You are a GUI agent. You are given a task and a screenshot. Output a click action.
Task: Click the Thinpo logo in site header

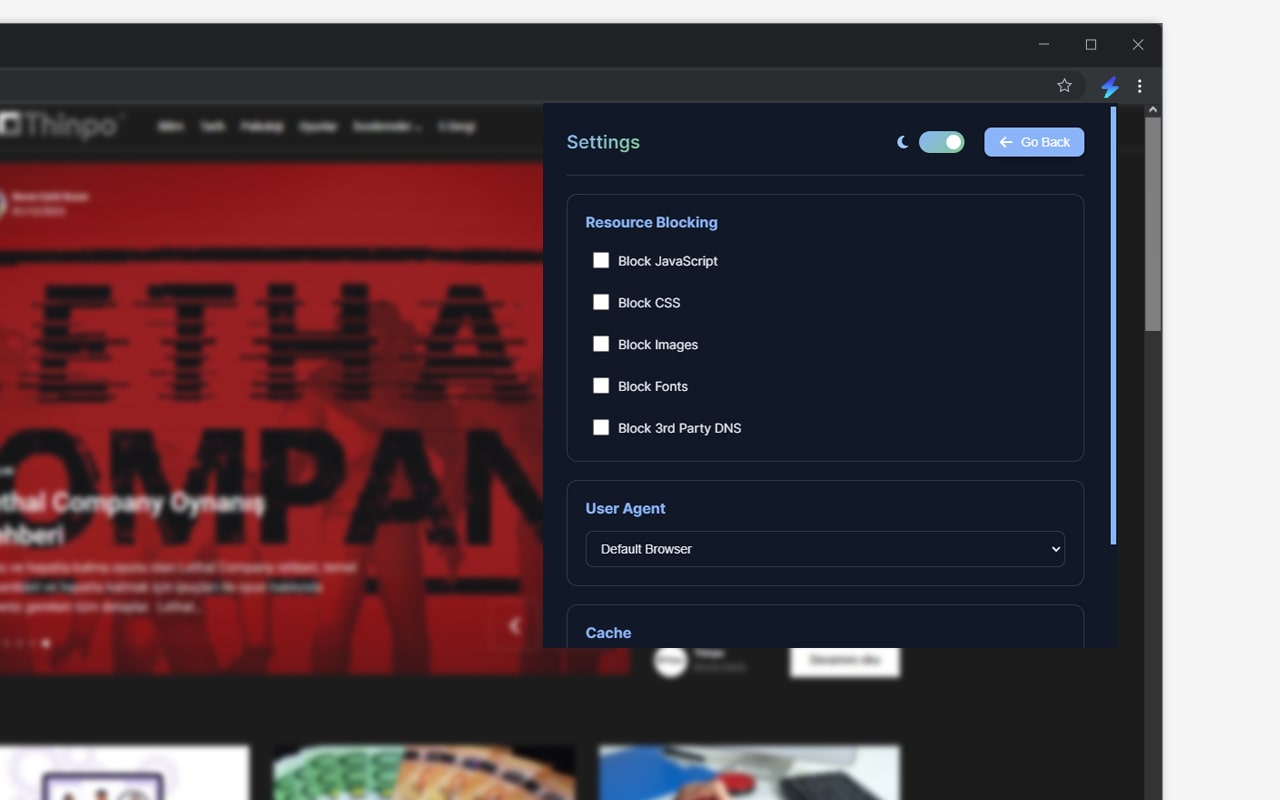tap(62, 126)
